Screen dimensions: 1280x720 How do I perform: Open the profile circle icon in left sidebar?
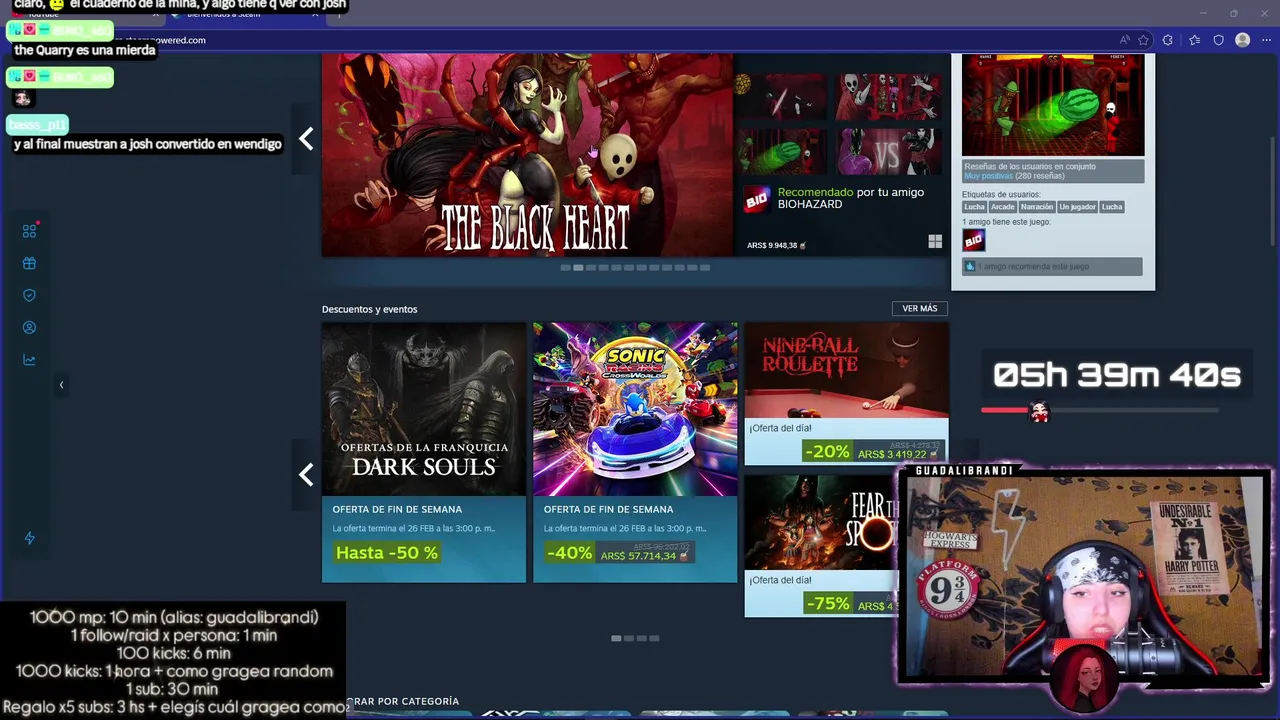(x=29, y=327)
